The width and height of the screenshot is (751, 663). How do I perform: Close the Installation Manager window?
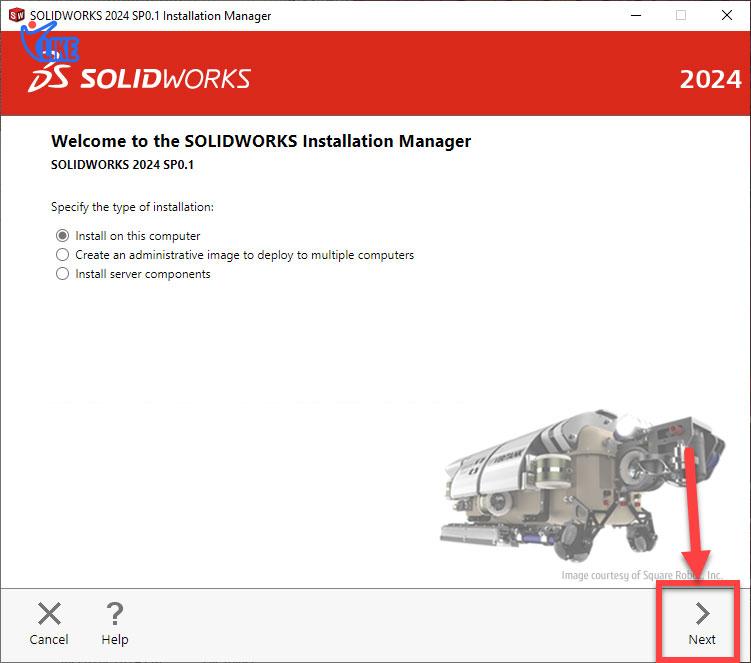[727, 15]
